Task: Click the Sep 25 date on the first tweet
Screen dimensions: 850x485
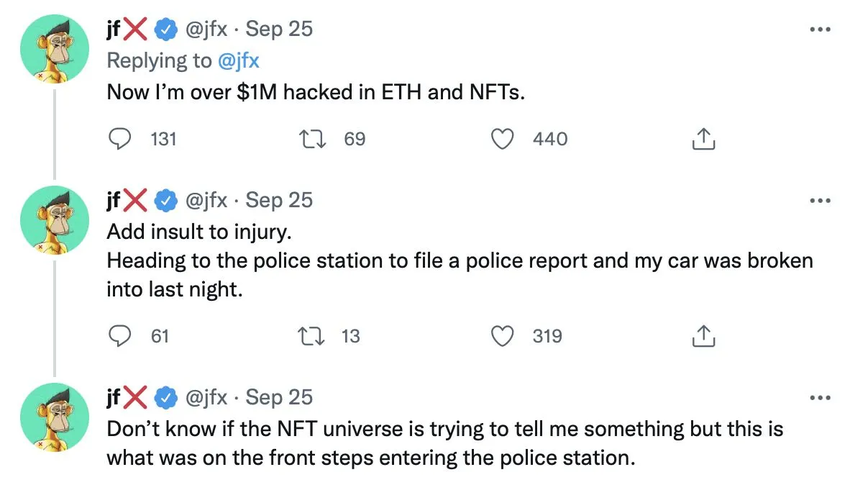Action: [x=279, y=29]
